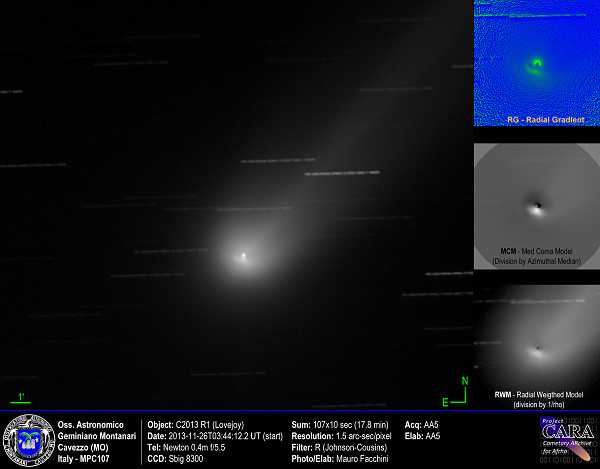Click the 'Oss. Astronomico' text

click(91, 425)
